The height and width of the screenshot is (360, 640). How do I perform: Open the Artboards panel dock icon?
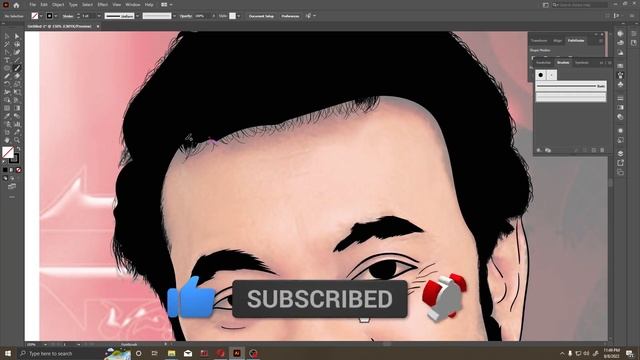[x=620, y=172]
